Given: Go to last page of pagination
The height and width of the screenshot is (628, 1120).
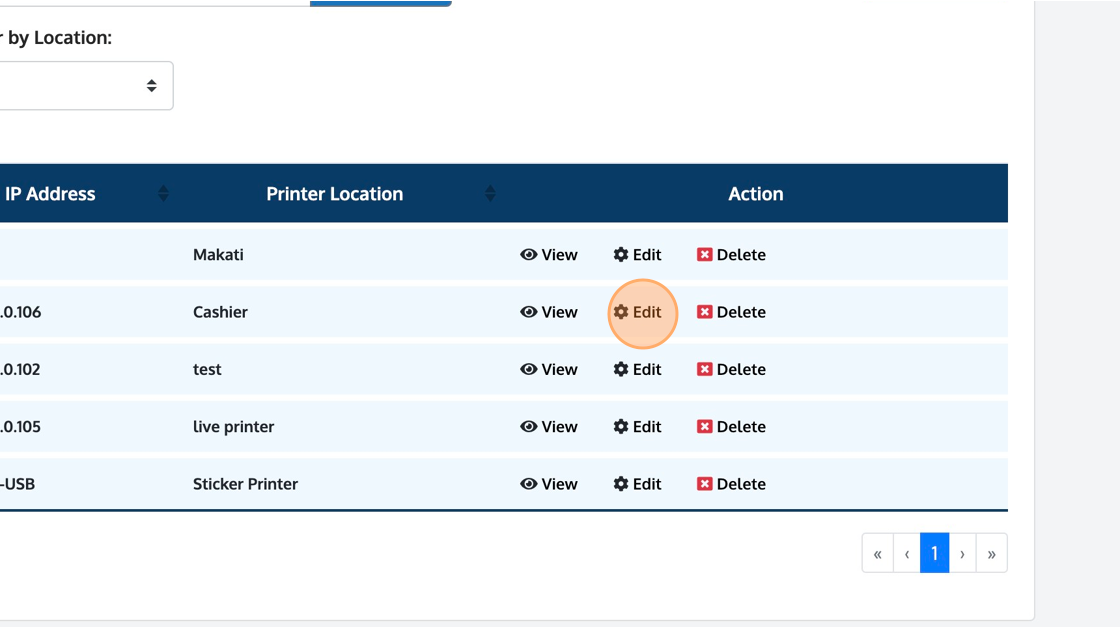Looking at the screenshot, I should click(991, 553).
